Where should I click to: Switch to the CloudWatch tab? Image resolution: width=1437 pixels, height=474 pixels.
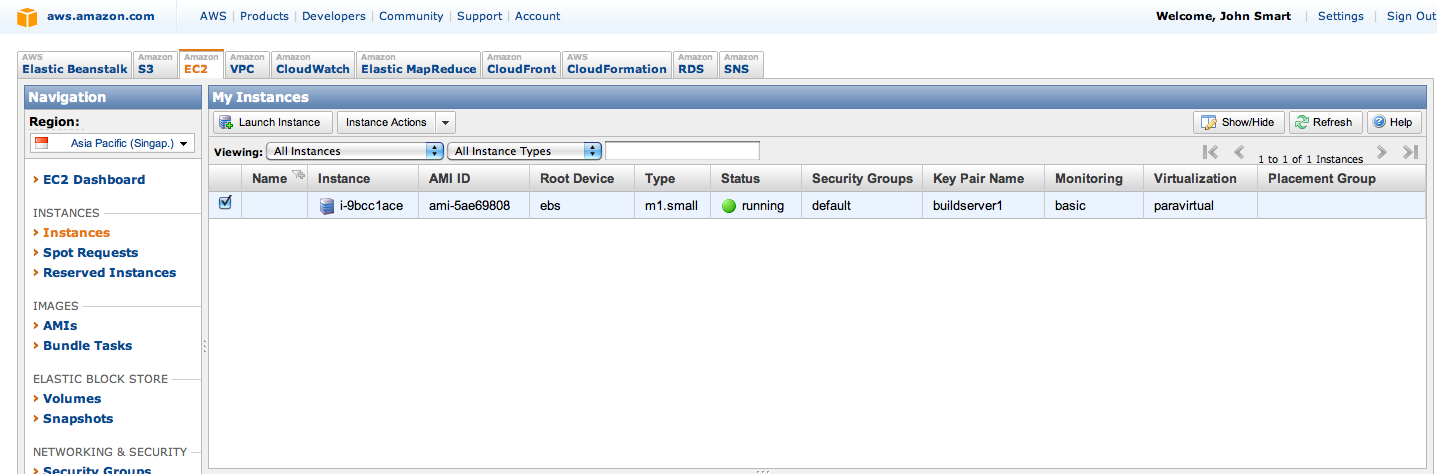pos(313,64)
